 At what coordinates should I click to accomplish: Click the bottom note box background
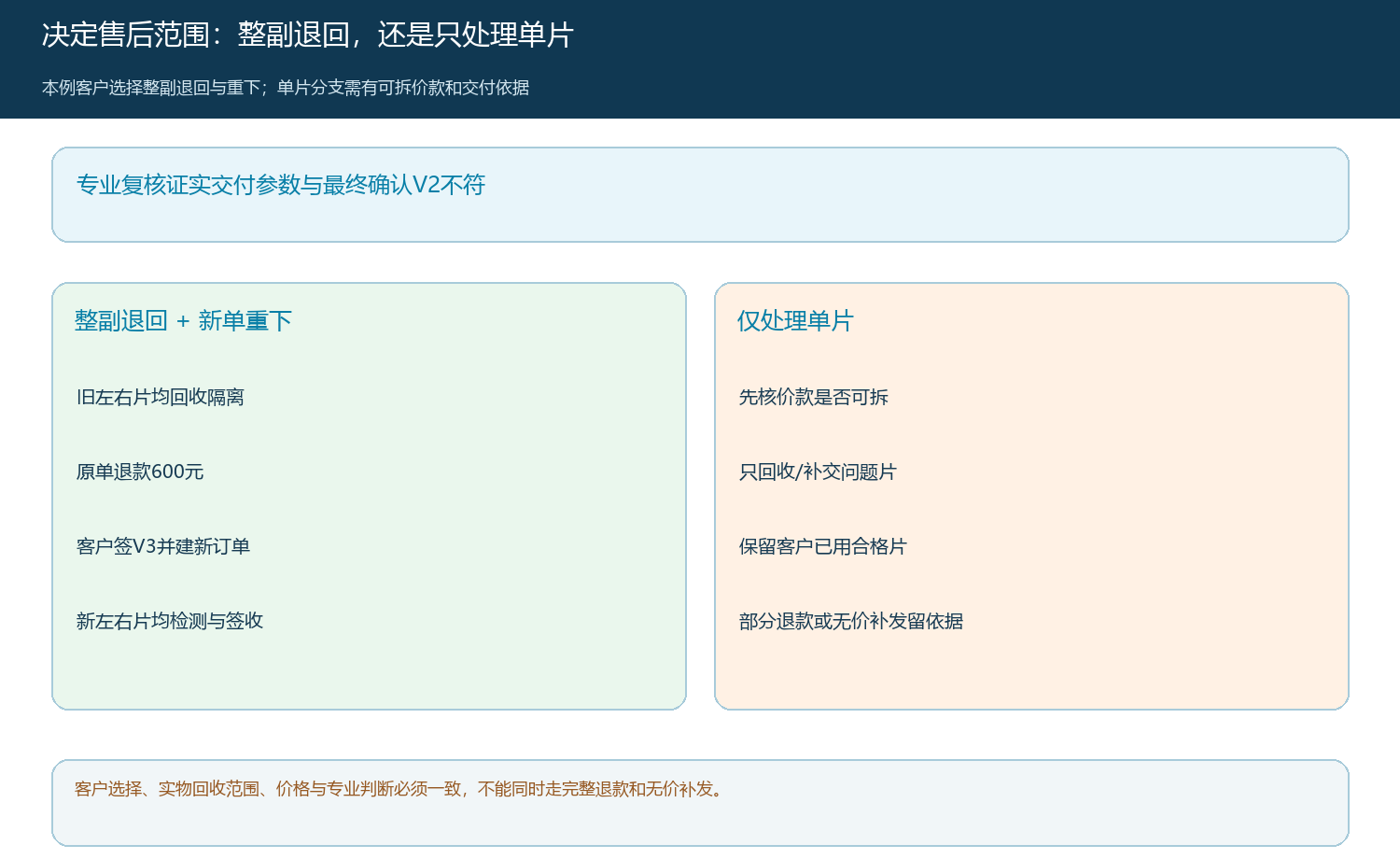(x=700, y=822)
